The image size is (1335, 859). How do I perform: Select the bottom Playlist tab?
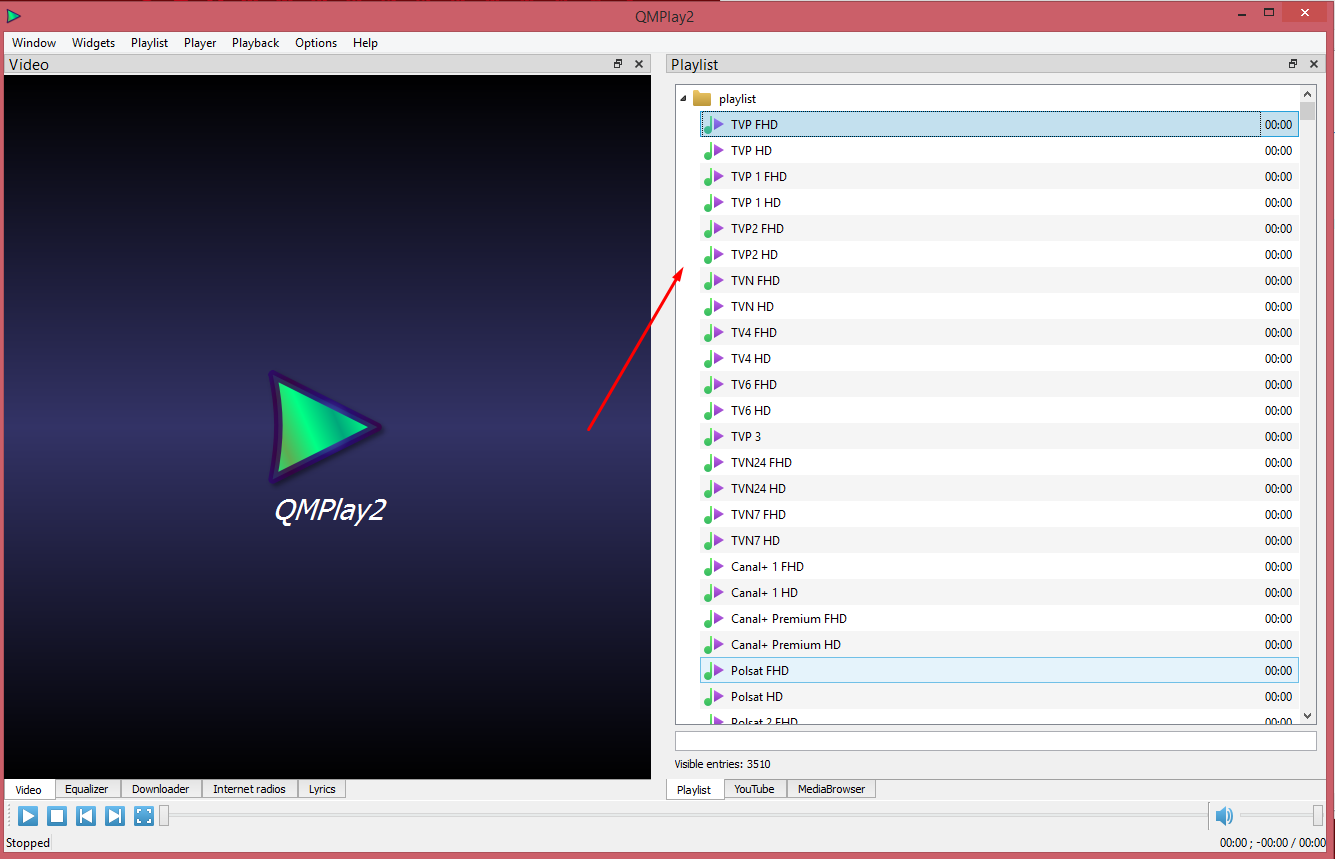pyautogui.click(x=694, y=790)
